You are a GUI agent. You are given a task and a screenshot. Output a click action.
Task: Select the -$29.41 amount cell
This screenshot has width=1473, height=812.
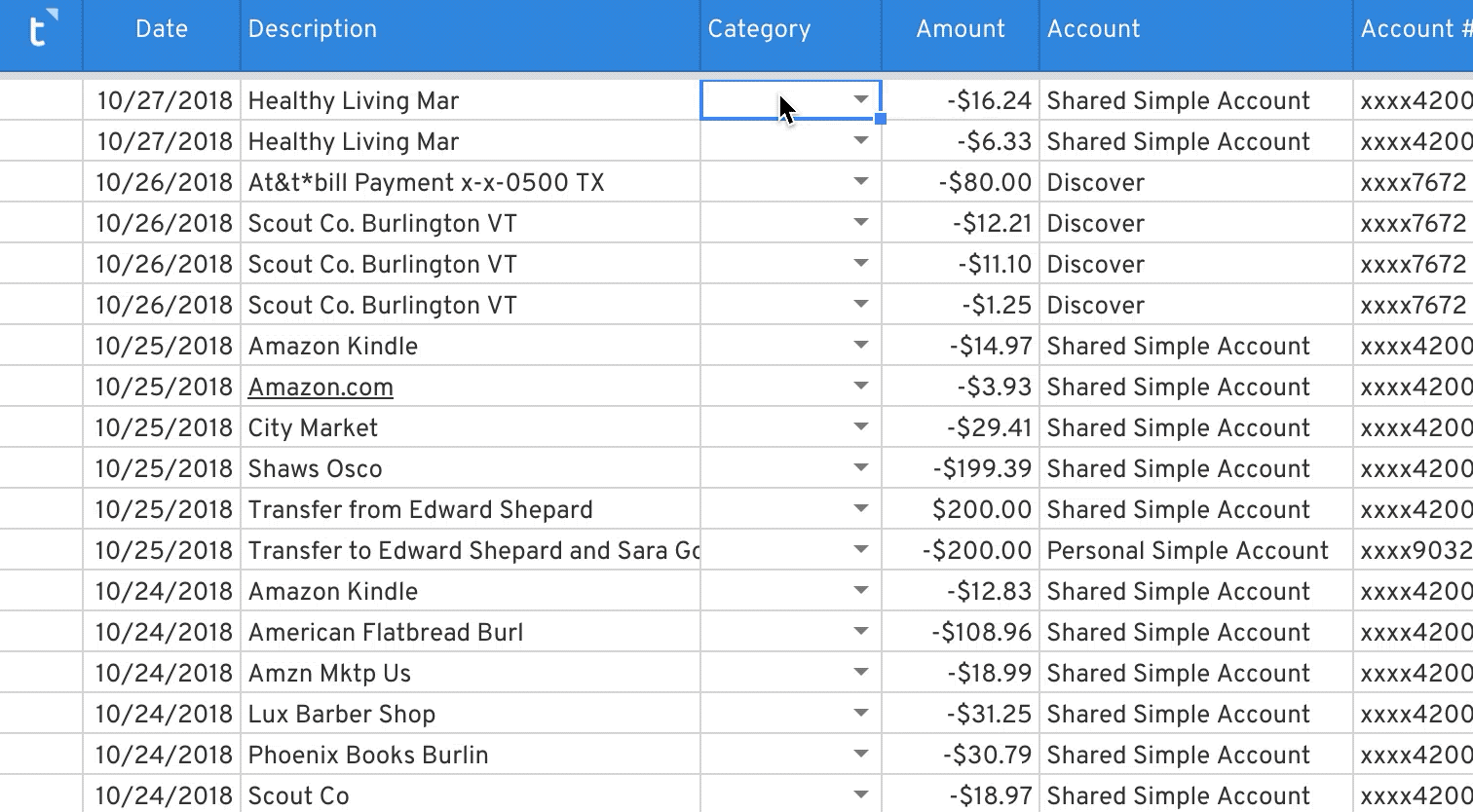(x=961, y=427)
